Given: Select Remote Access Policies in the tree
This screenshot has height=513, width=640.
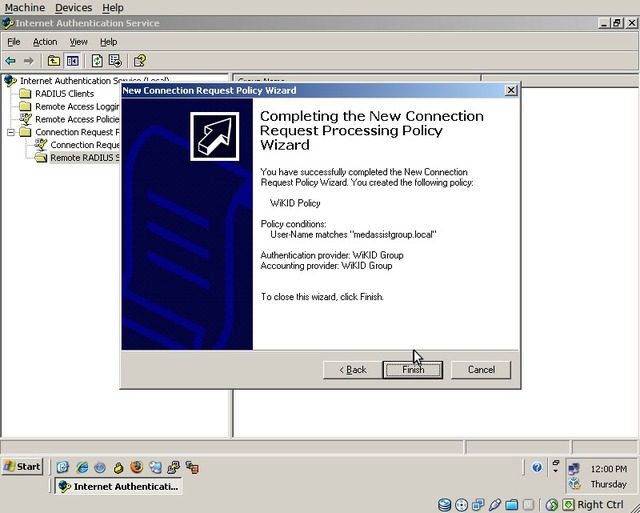Looking at the screenshot, I should click(x=77, y=119).
